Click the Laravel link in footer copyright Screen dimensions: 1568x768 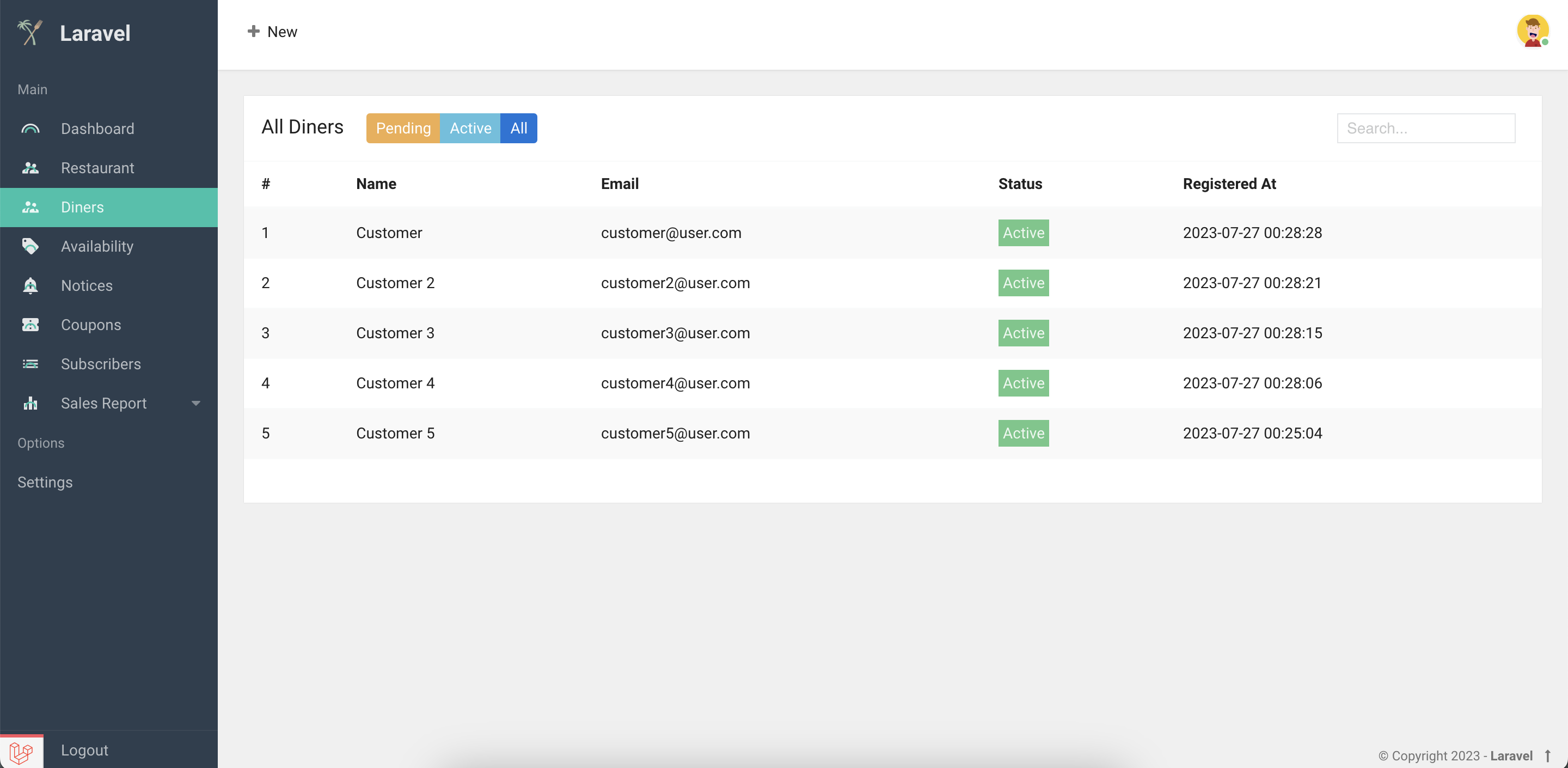point(1511,756)
